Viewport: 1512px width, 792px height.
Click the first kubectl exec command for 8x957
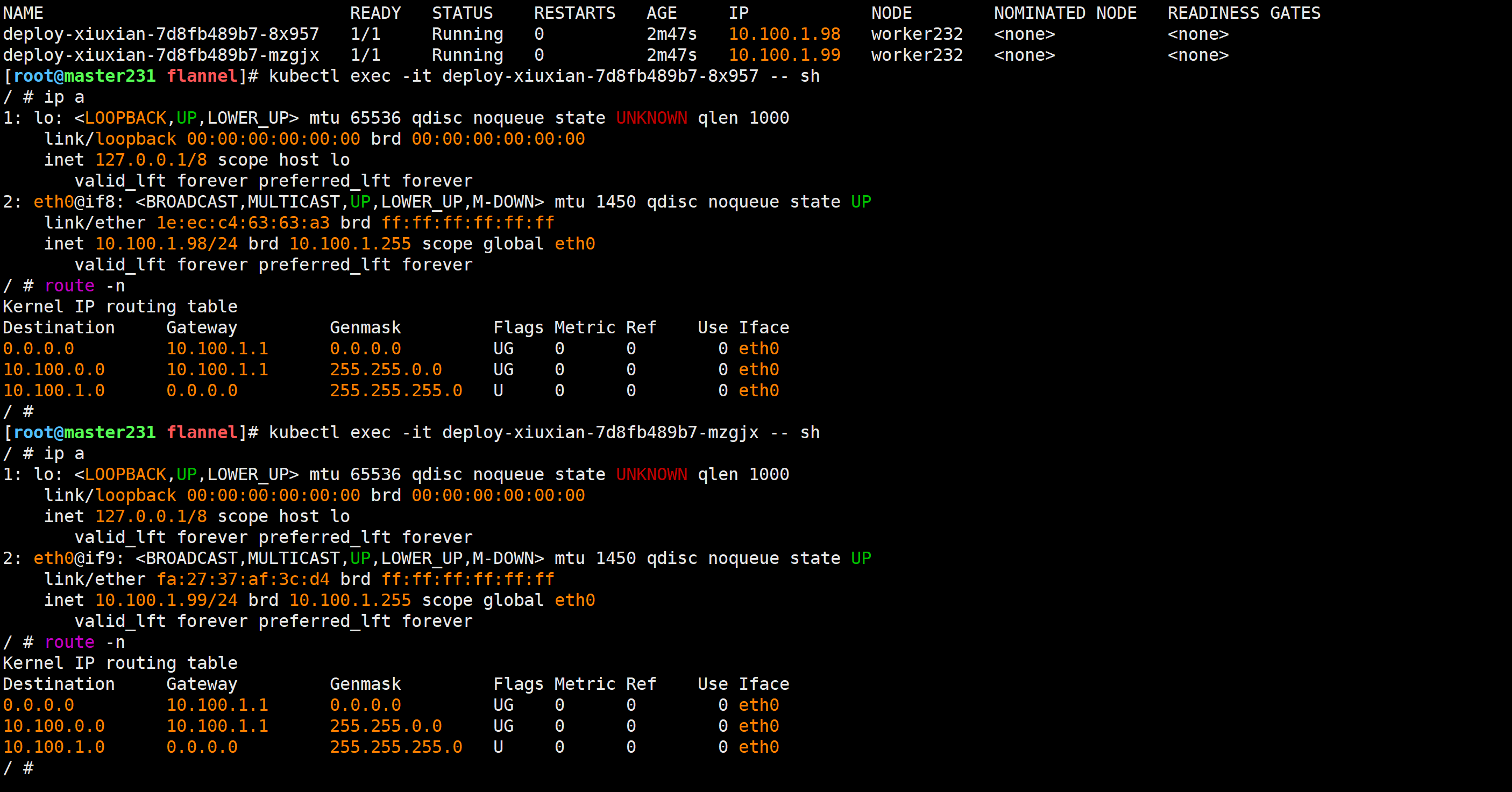point(544,76)
